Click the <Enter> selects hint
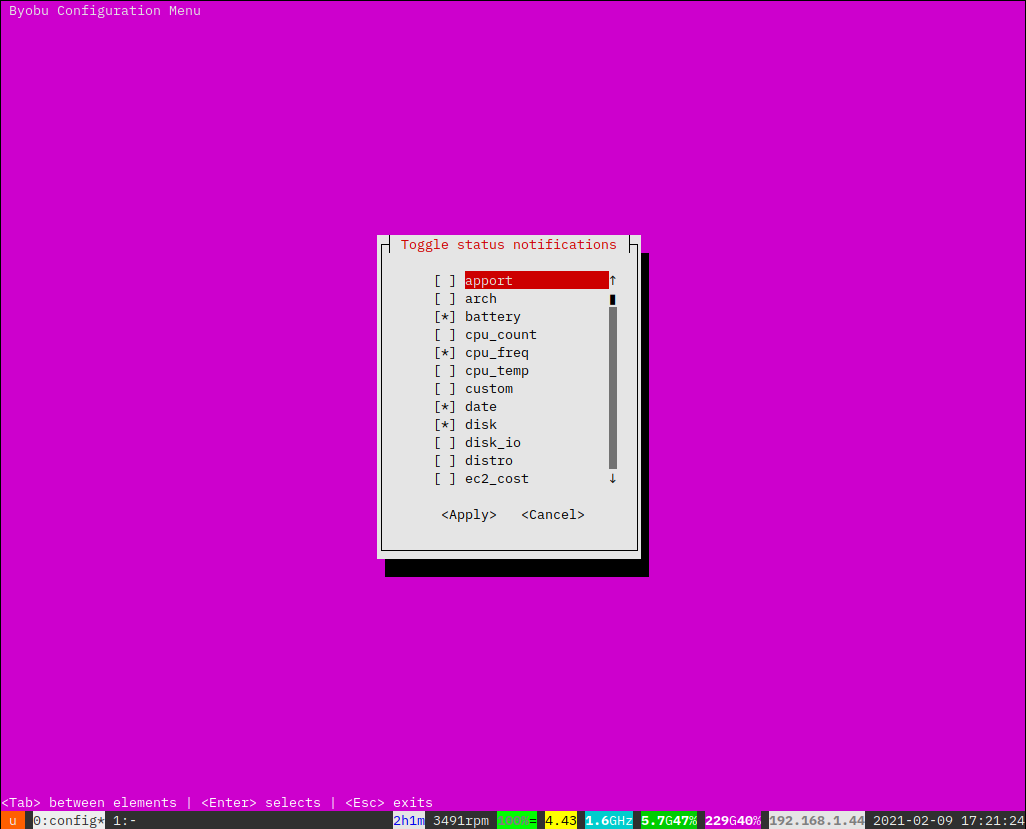1026x829 pixels. point(261,803)
